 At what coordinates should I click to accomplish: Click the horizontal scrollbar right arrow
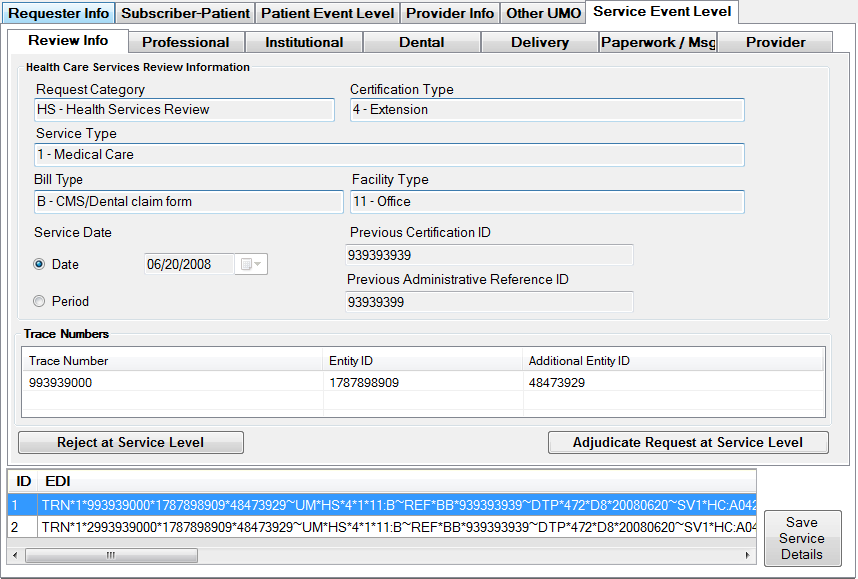point(749,555)
